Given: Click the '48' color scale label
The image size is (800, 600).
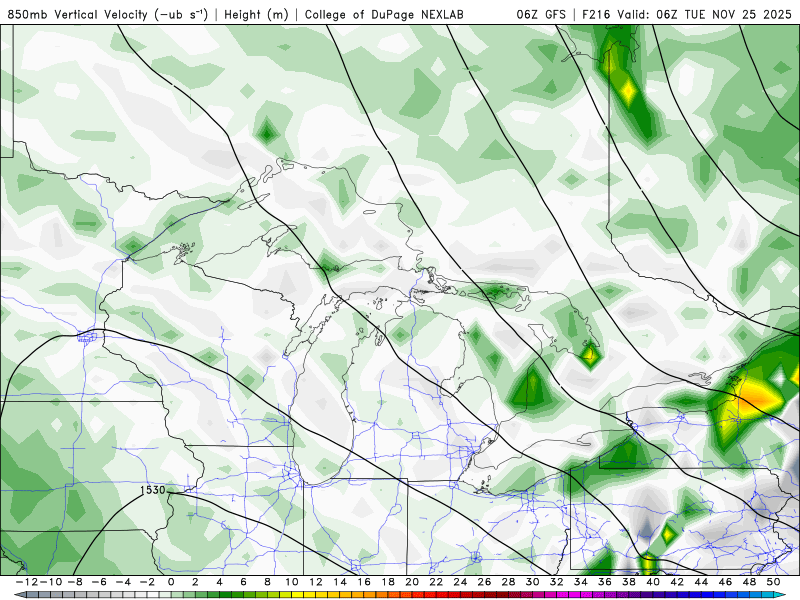Looking at the screenshot, I should coord(749,582).
